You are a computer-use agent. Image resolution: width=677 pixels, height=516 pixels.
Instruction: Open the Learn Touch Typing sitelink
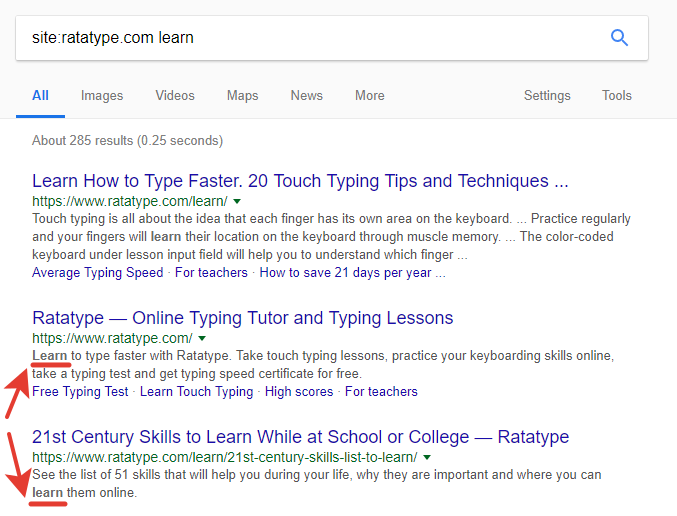pos(196,391)
